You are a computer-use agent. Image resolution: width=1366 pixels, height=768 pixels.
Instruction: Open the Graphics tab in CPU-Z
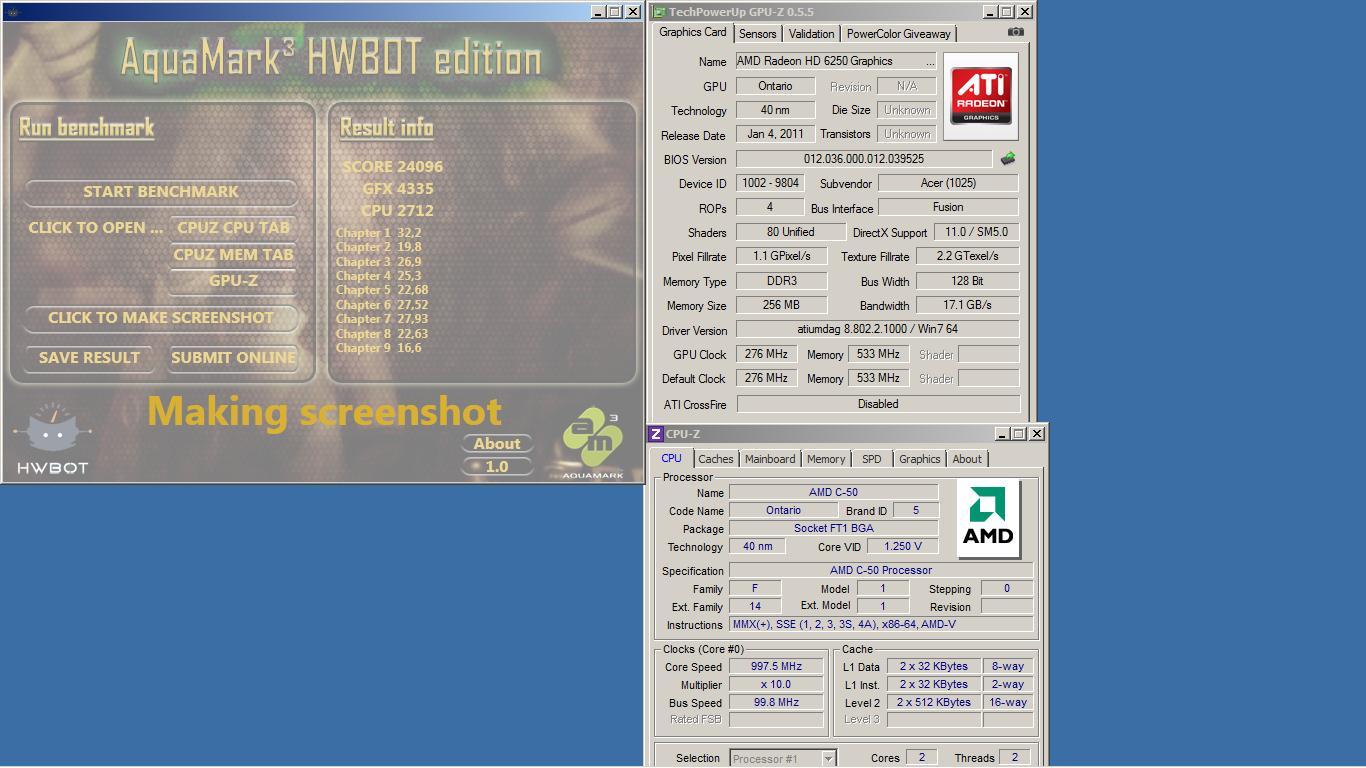[919, 459]
